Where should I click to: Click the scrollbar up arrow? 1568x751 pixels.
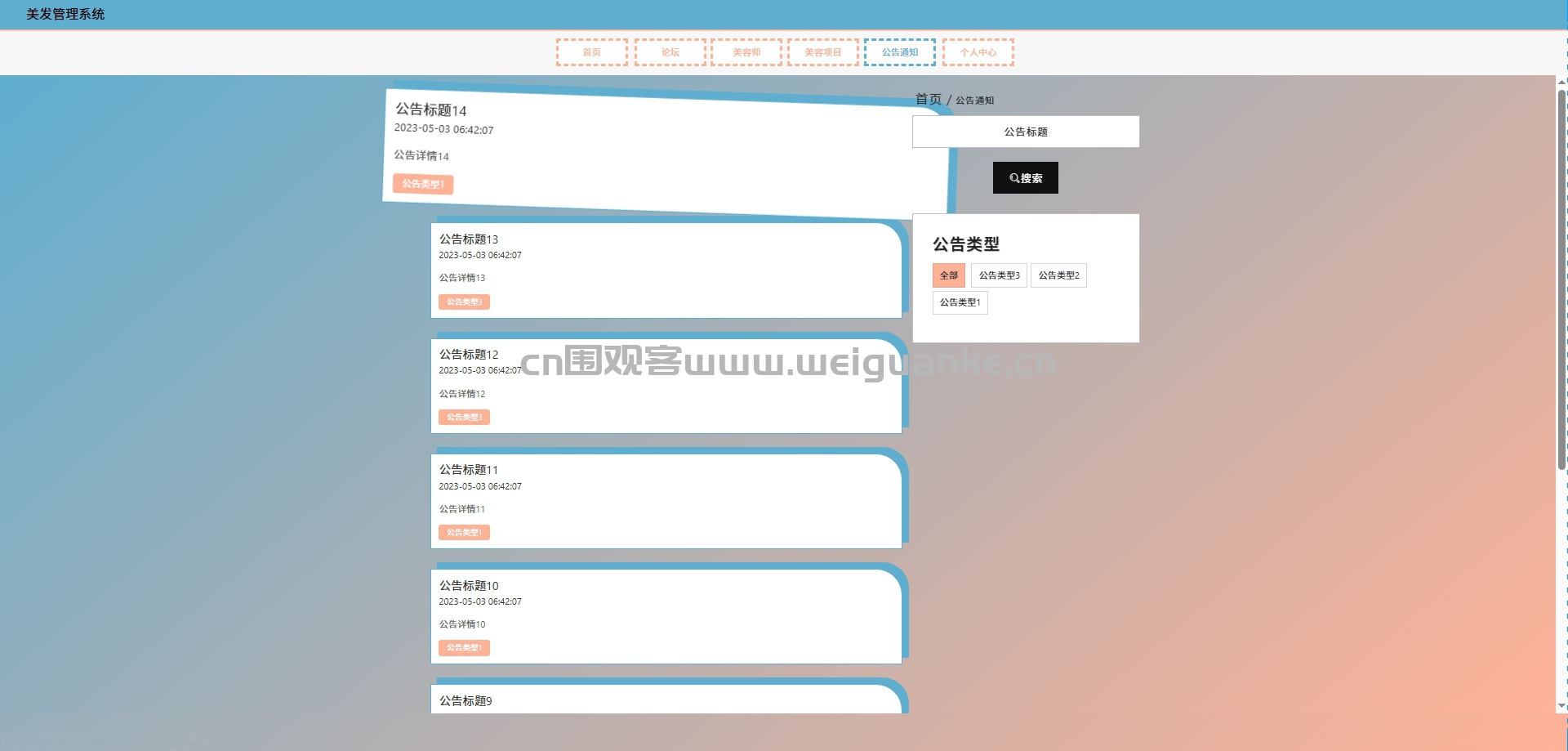point(1561,82)
